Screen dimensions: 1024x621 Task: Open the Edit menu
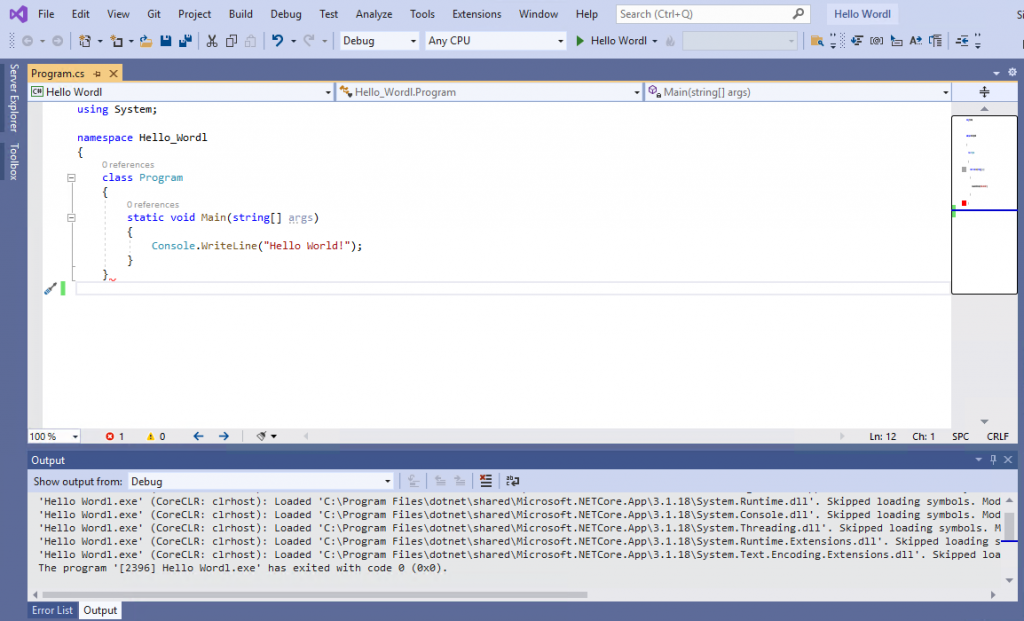pyautogui.click(x=80, y=14)
